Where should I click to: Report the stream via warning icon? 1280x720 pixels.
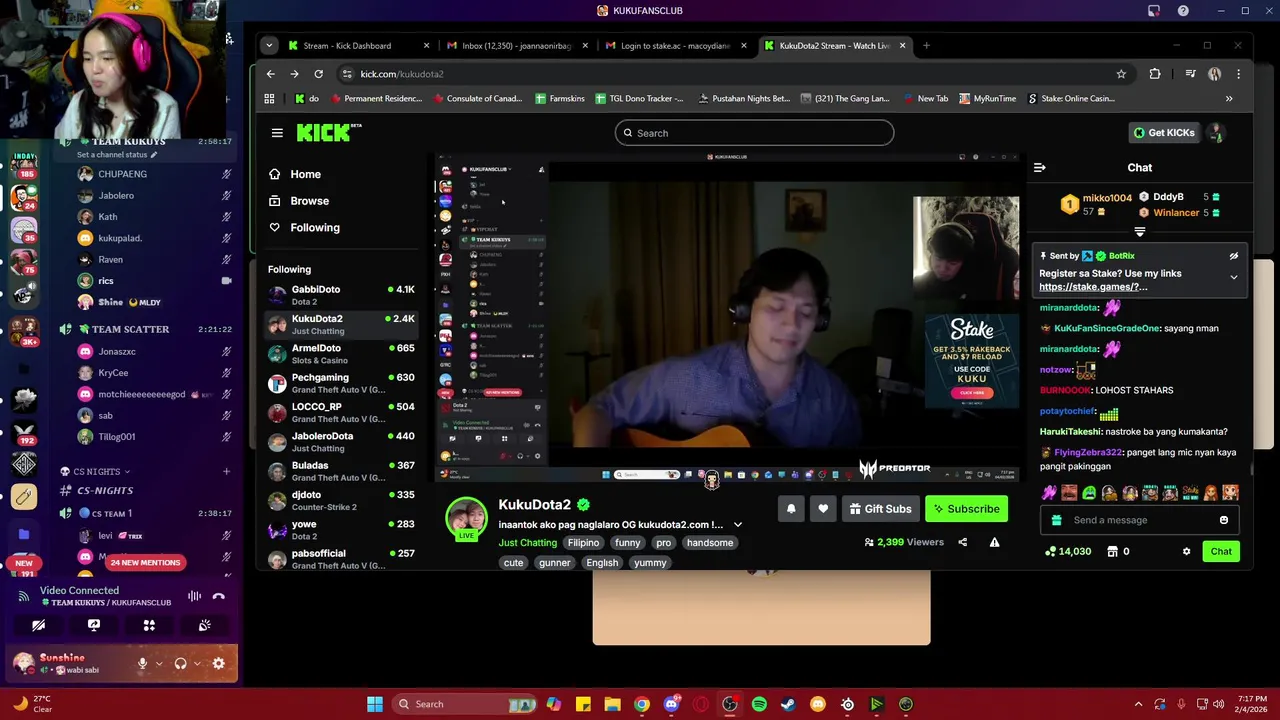(x=994, y=542)
